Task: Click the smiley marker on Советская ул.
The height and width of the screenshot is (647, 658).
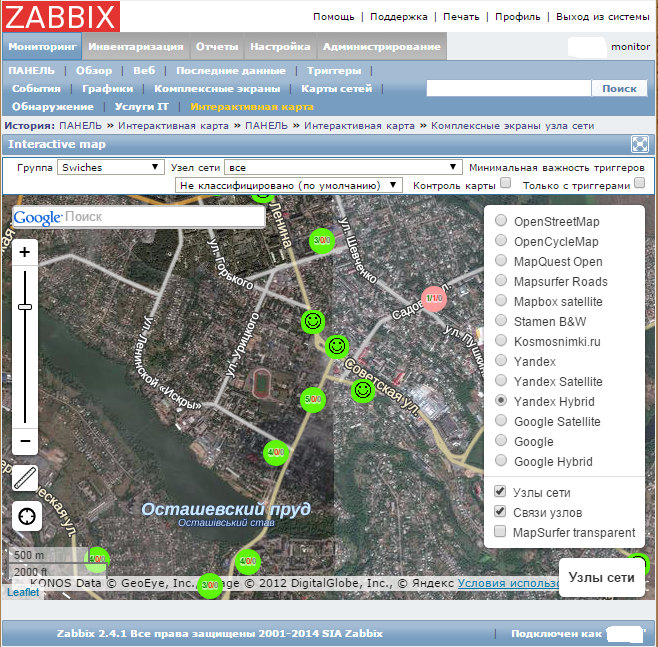Action: [x=363, y=391]
